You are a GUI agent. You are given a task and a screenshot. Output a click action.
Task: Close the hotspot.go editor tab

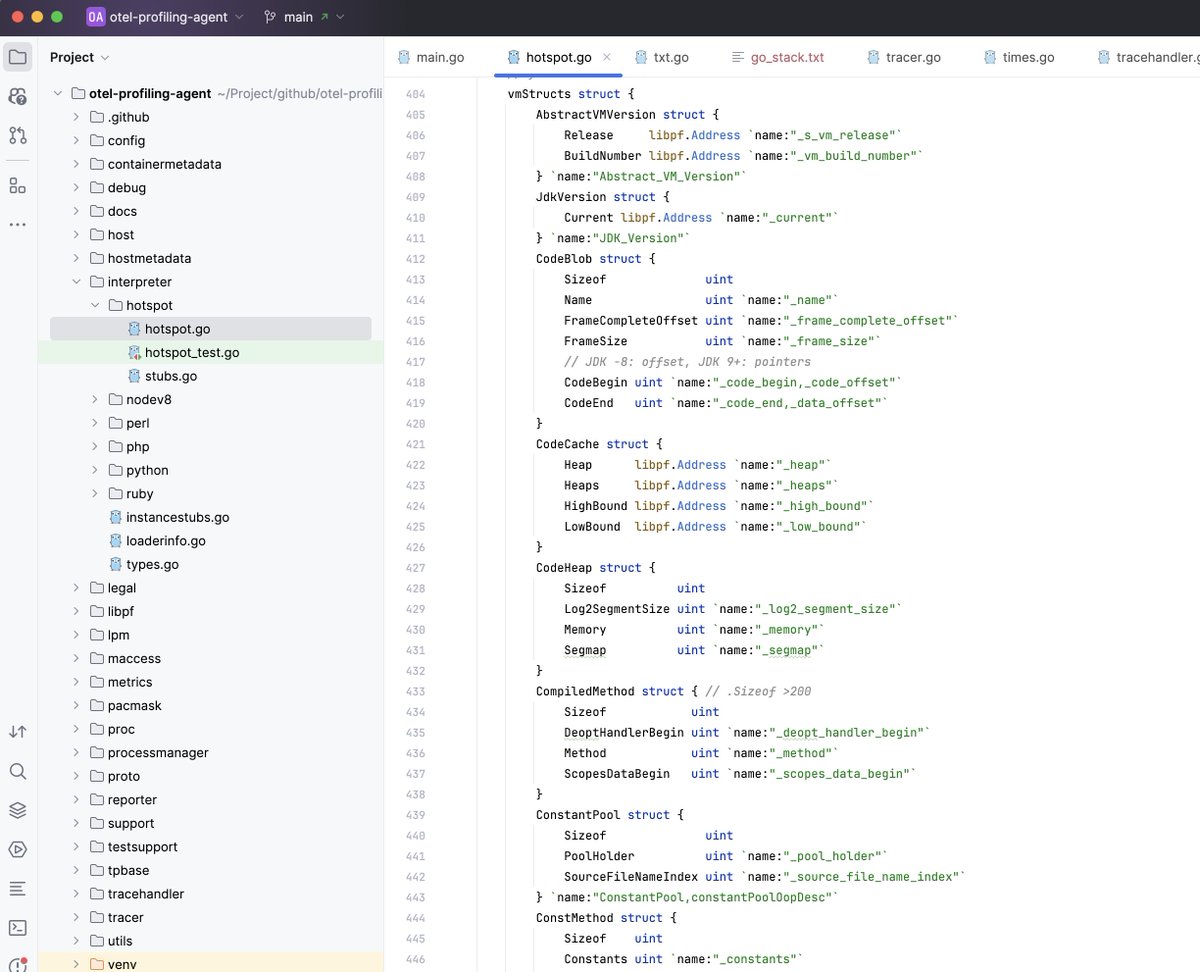tap(606, 57)
